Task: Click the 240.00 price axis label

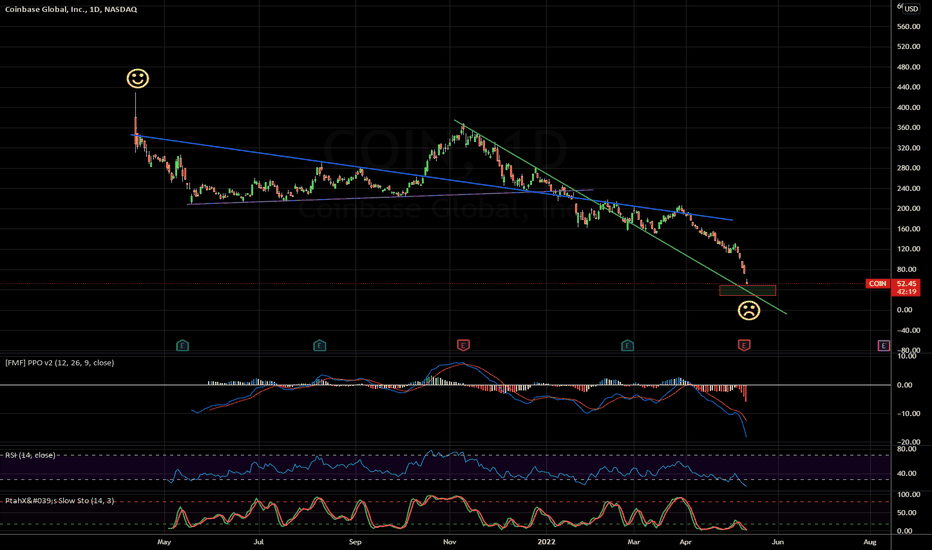Action: (x=908, y=188)
